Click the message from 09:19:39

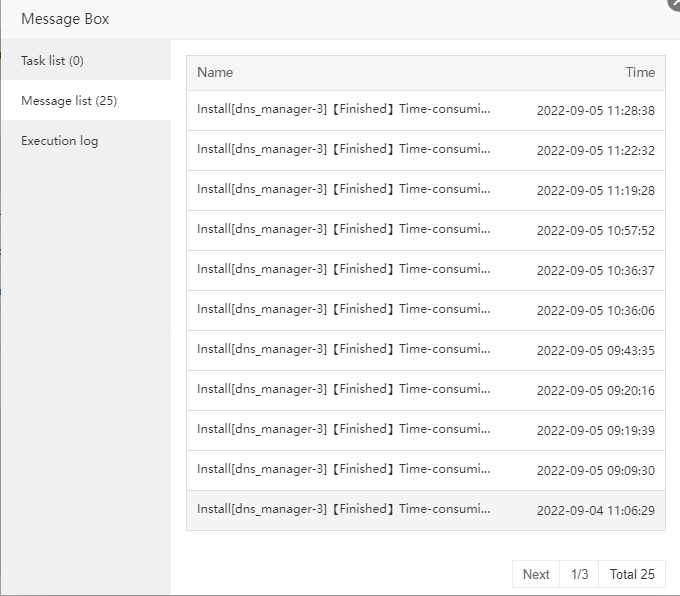(344, 430)
